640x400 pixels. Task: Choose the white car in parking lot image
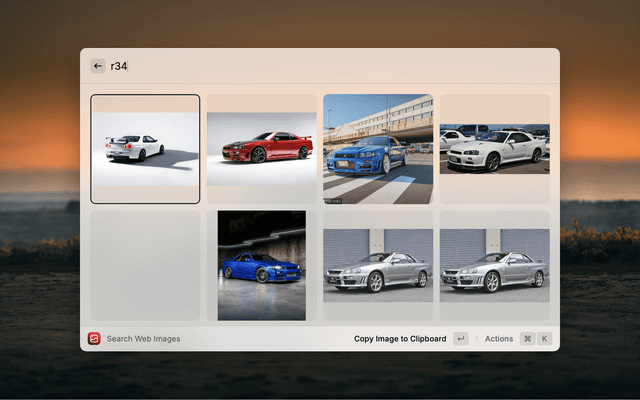tap(494, 149)
